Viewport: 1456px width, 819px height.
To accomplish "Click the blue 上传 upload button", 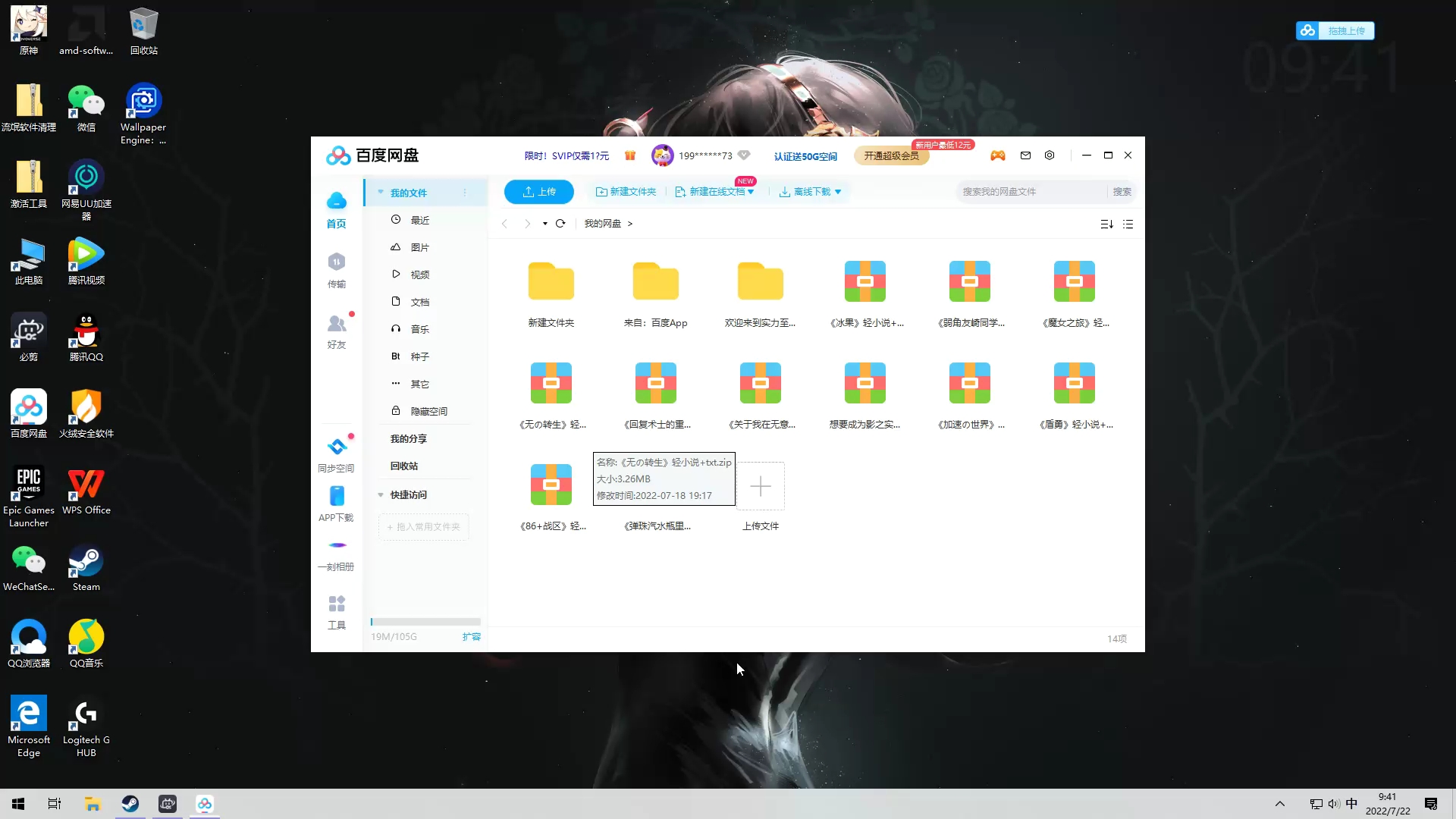I will 539,192.
